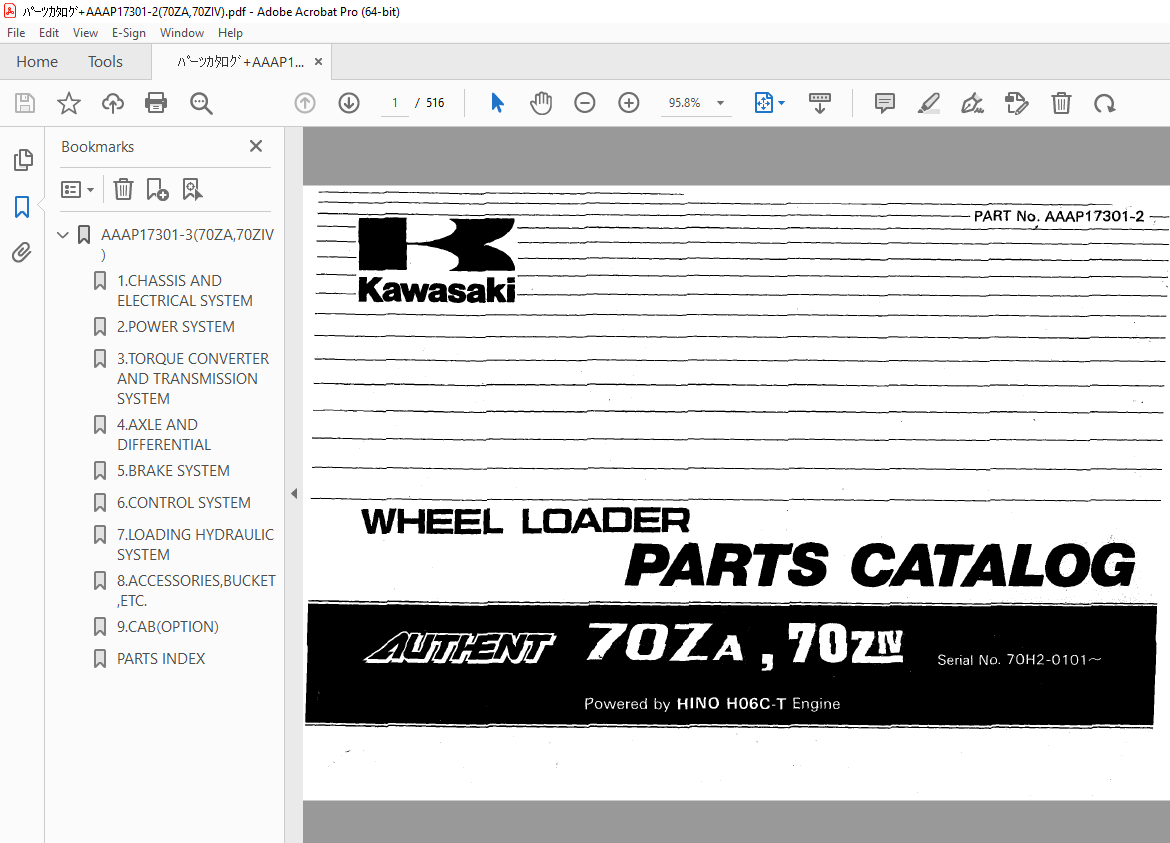Viewport: 1170px width, 843px height.
Task: Delete page with toolbar trash icon
Action: click(x=1061, y=103)
